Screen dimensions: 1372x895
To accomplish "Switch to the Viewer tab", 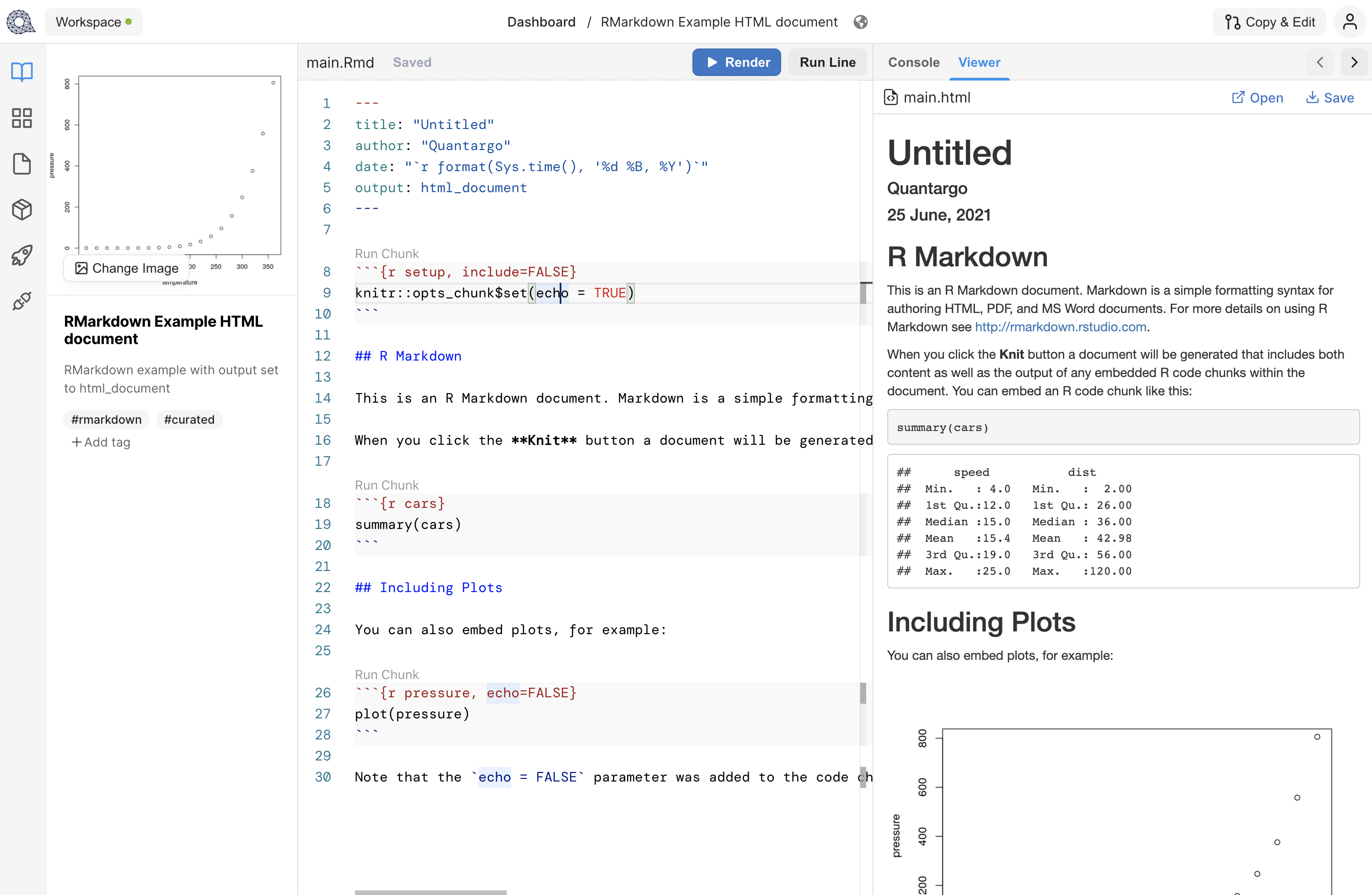I will (978, 62).
